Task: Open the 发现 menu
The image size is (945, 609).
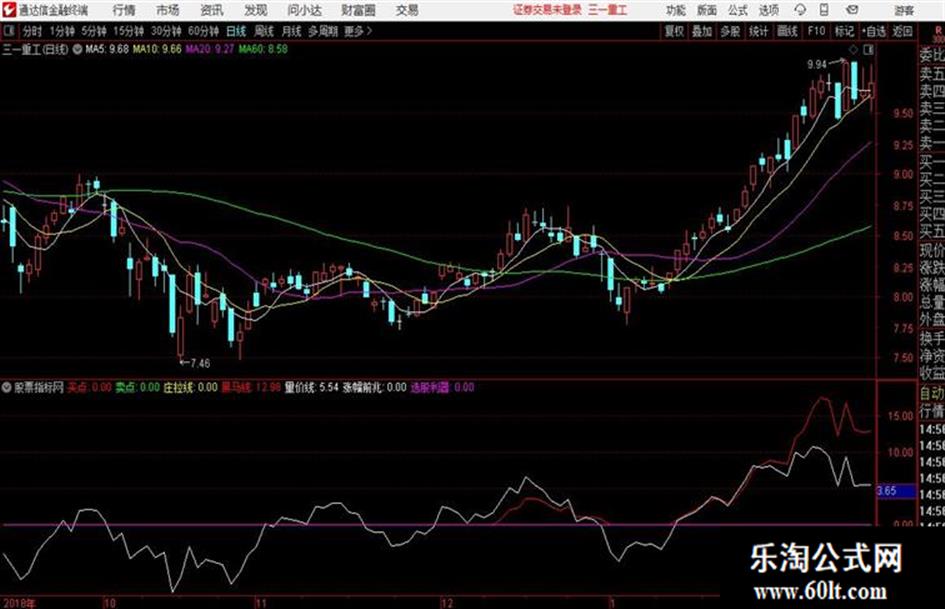Action: (x=256, y=10)
